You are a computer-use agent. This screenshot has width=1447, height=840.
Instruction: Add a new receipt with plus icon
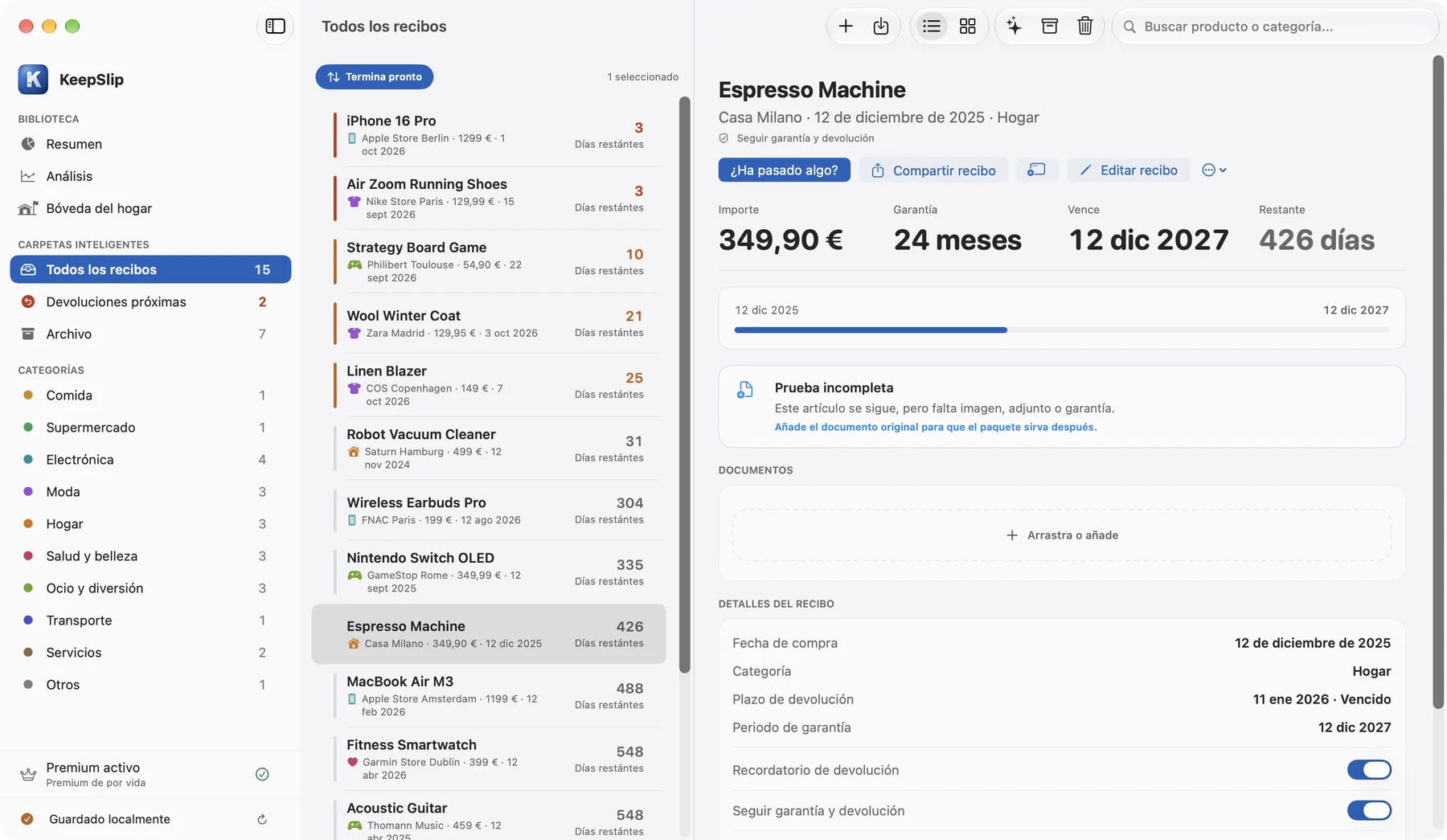tap(846, 27)
